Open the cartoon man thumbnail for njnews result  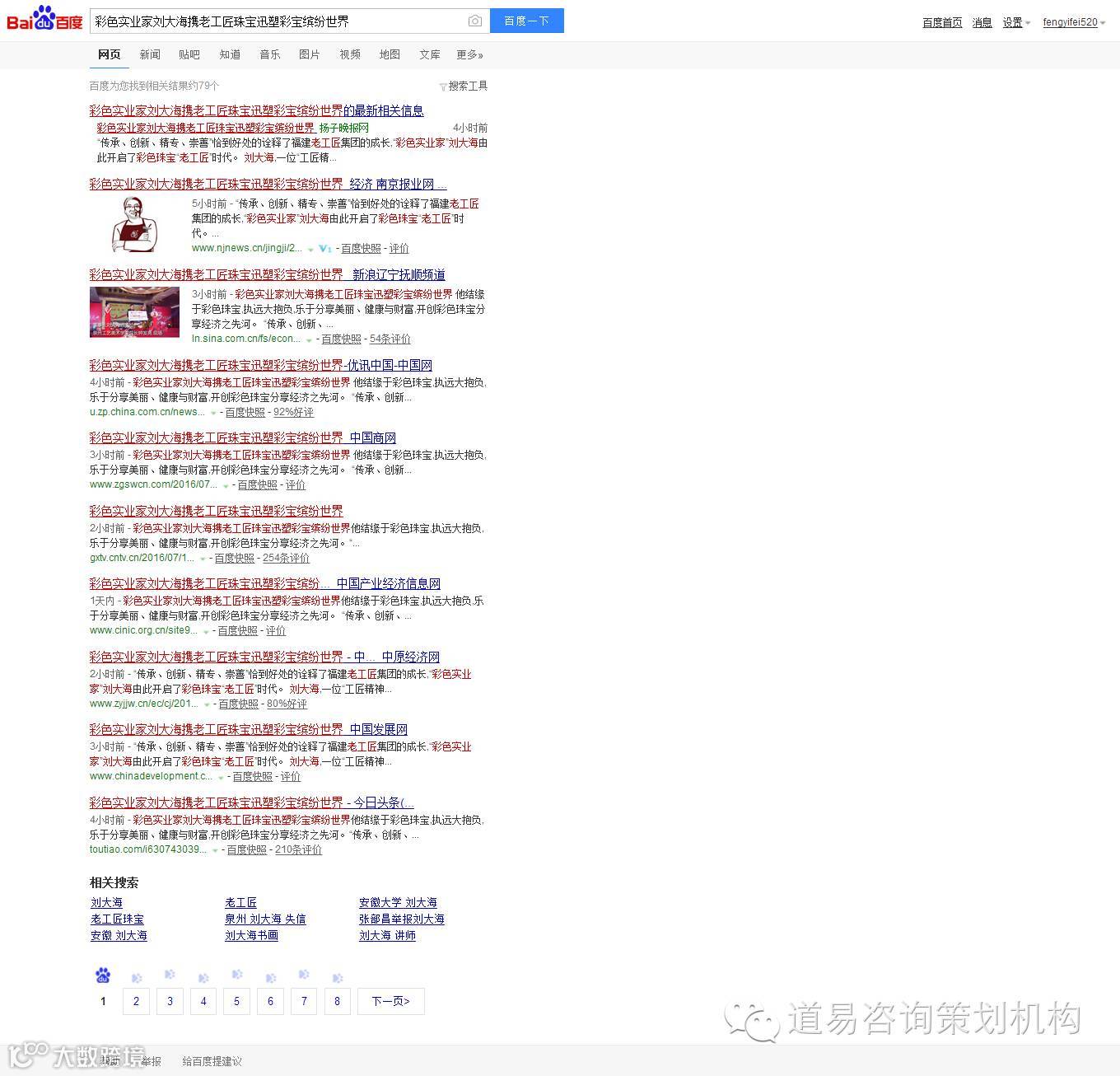pos(134,224)
